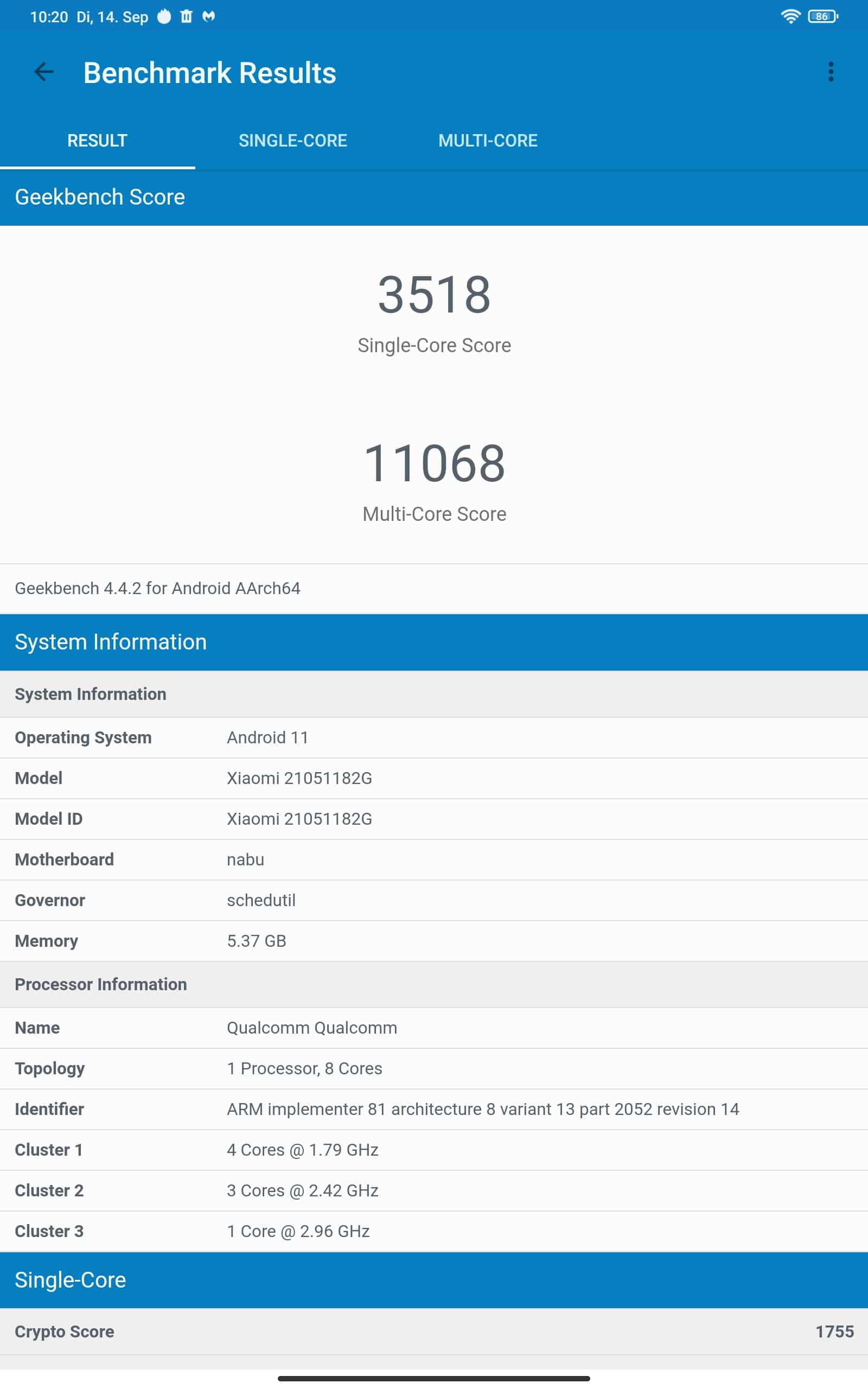Image resolution: width=868 pixels, height=1389 pixels.
Task: Tap the 'Benchmark Results' title
Action: click(x=209, y=73)
